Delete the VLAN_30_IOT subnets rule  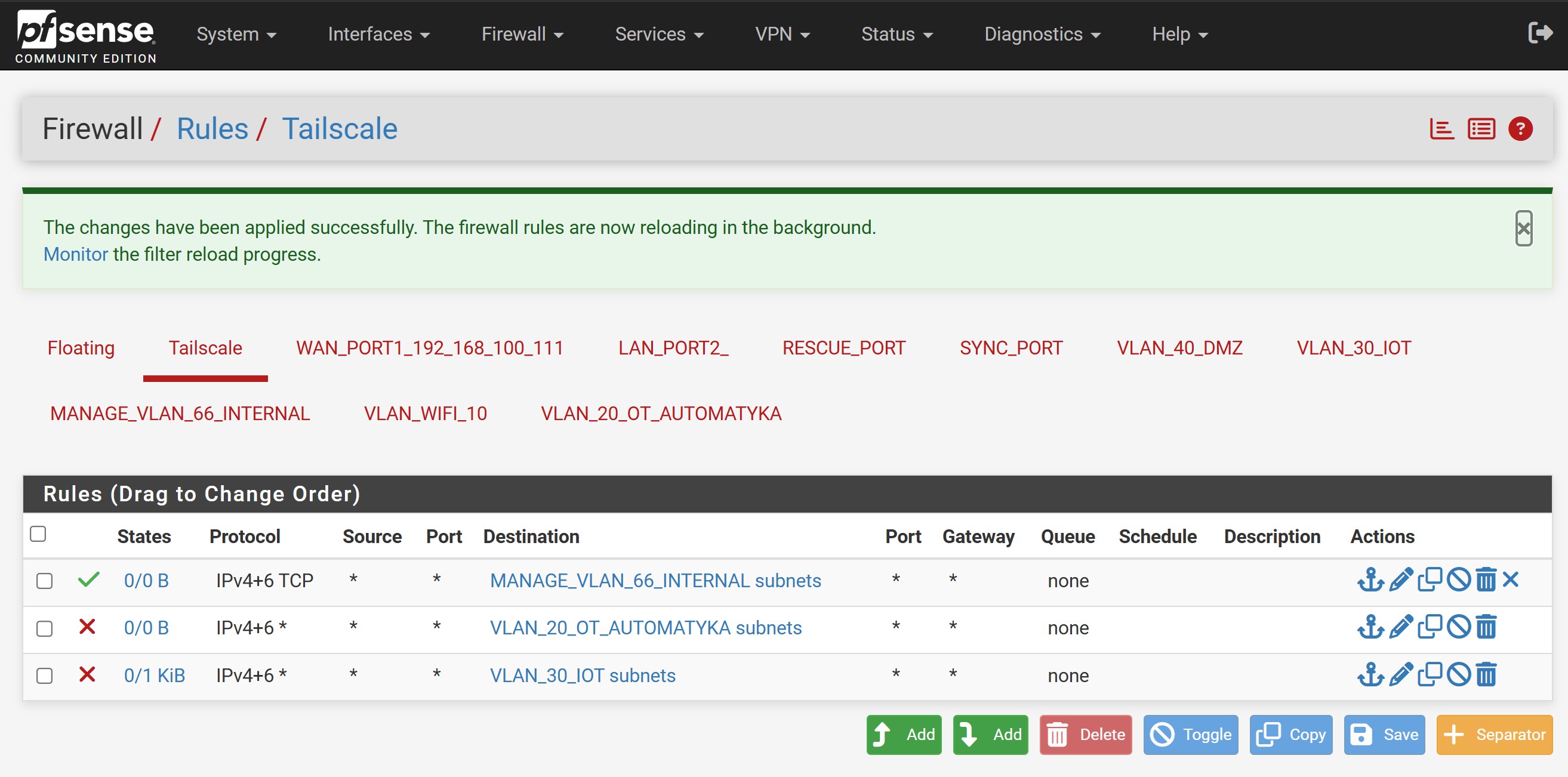1486,674
